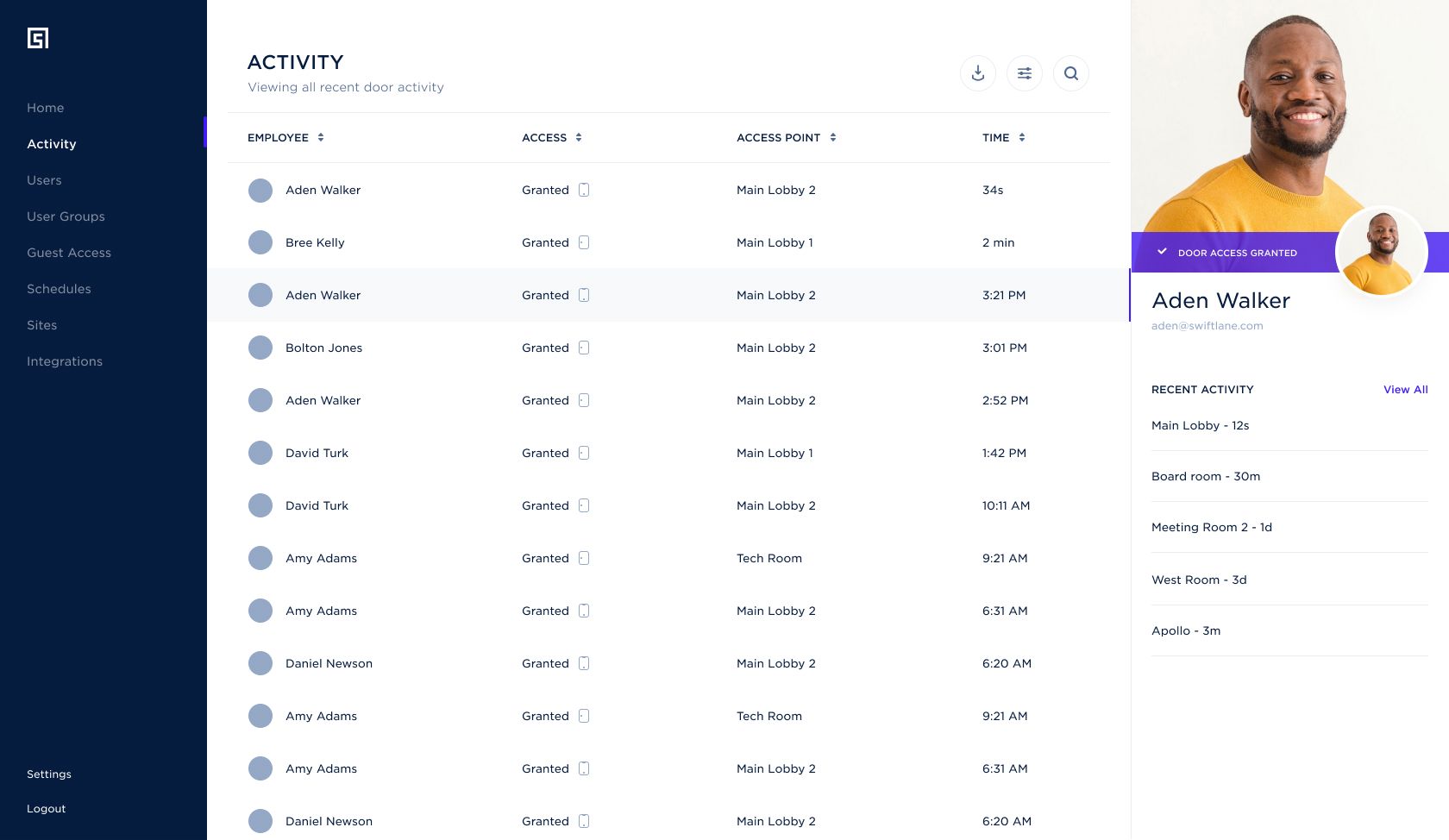Open the Users menu item
1449x840 pixels.
(x=44, y=180)
